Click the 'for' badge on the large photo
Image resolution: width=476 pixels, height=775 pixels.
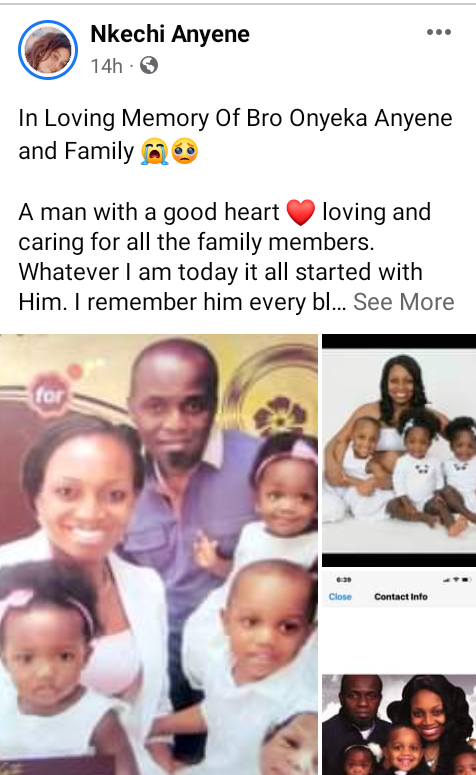click(50, 394)
